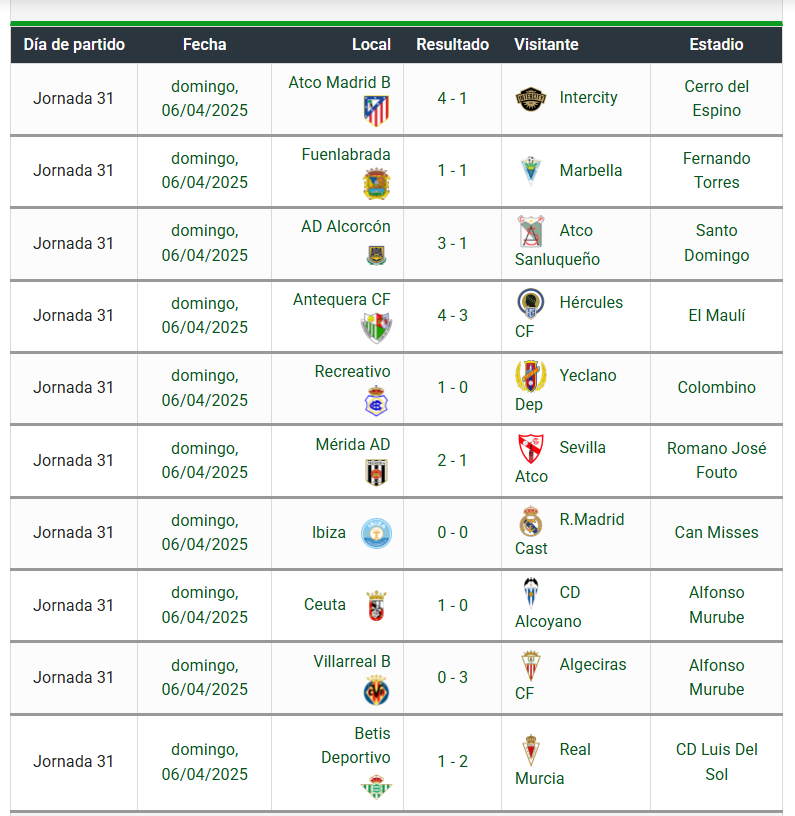Click the Resultado column header

pyautogui.click(x=452, y=44)
